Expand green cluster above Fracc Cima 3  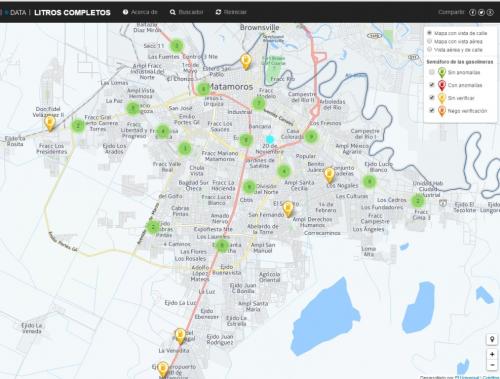[x=418, y=201]
